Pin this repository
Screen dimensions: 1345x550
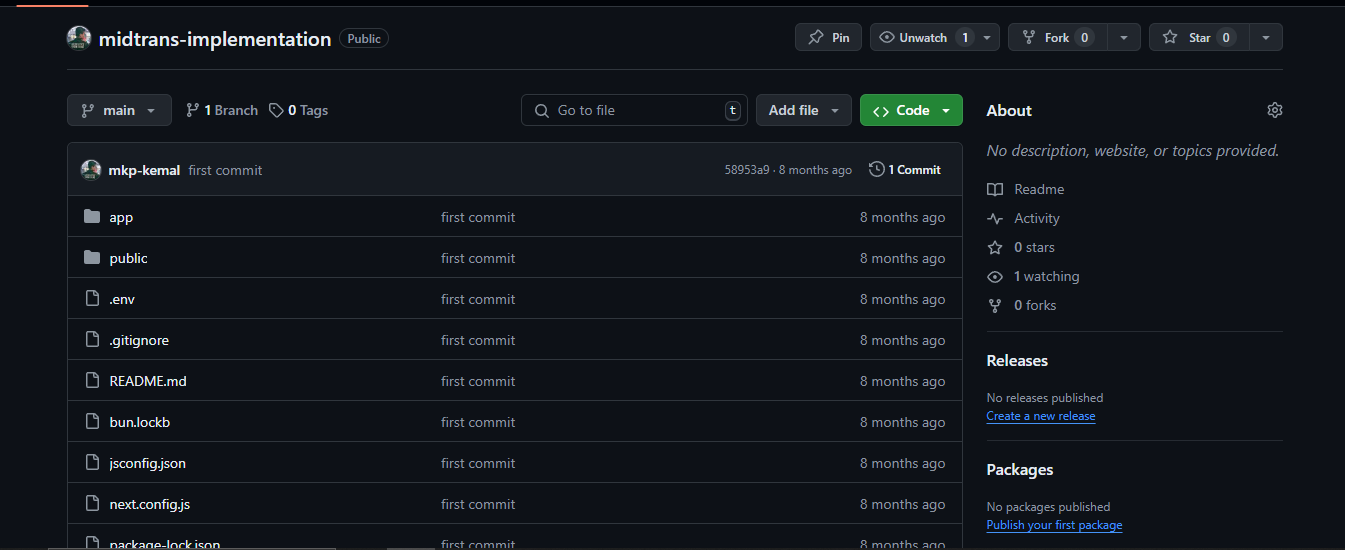828,38
